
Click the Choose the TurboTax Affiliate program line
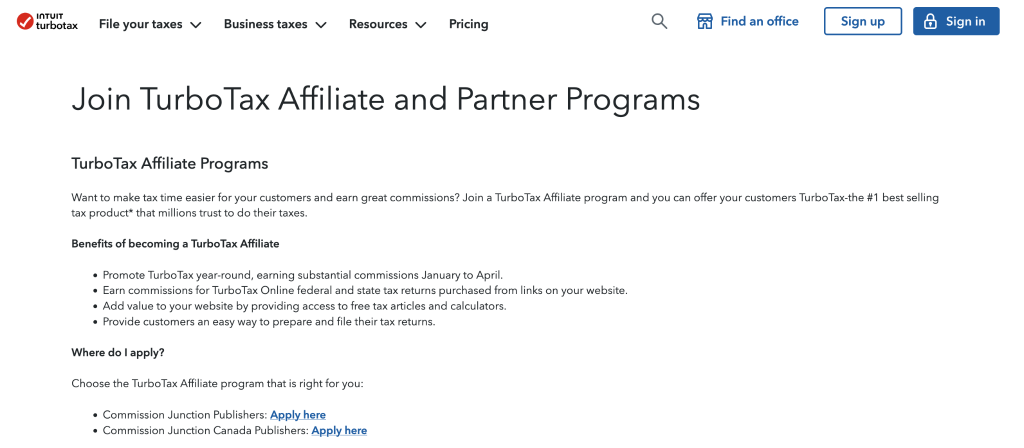coord(217,383)
